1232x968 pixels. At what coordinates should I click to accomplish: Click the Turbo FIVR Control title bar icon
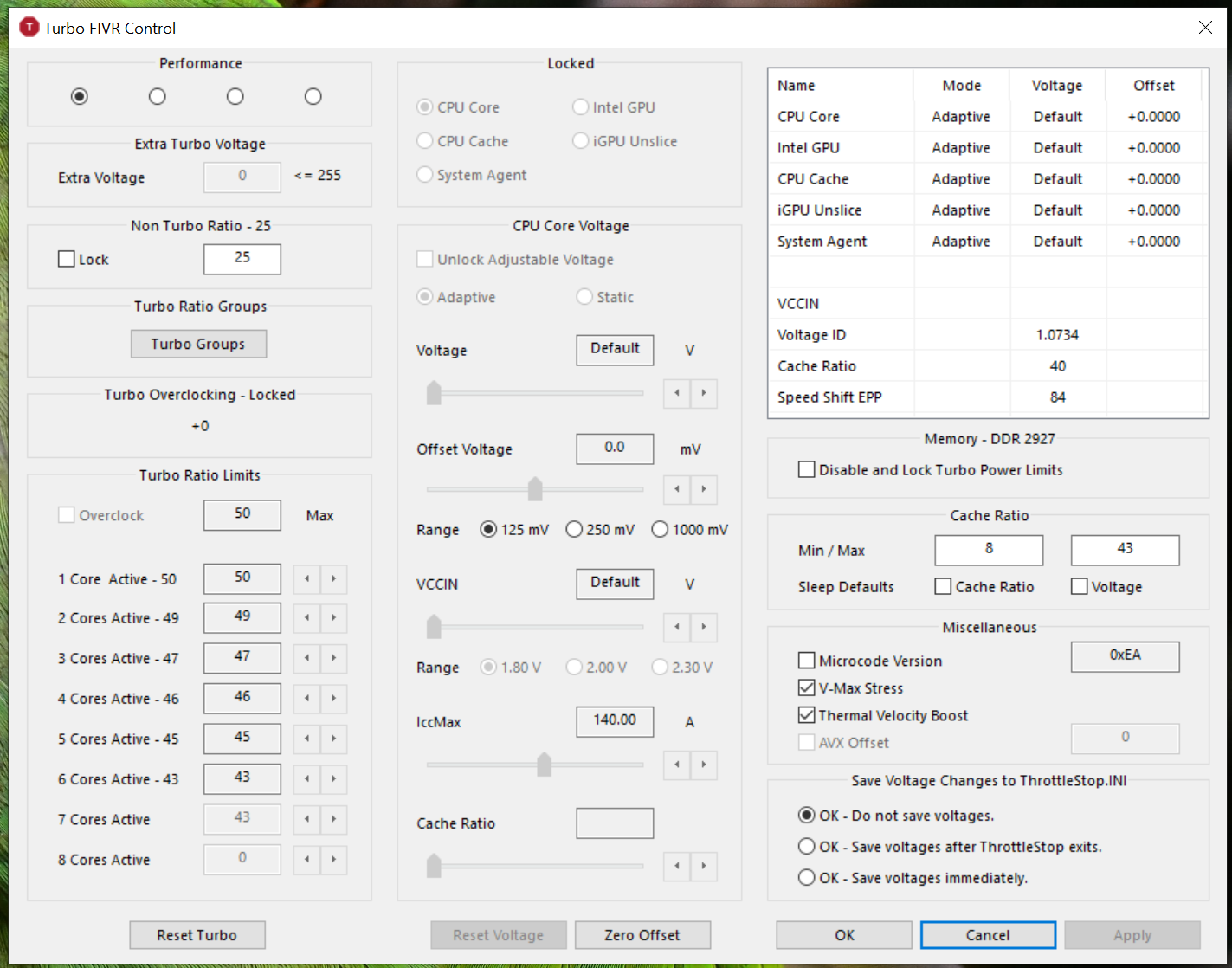tap(29, 28)
